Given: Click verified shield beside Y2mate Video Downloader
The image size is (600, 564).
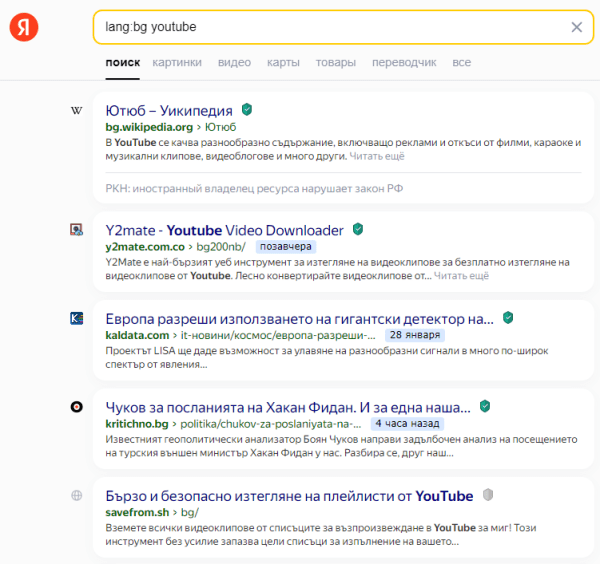Looking at the screenshot, I should [x=358, y=229].
